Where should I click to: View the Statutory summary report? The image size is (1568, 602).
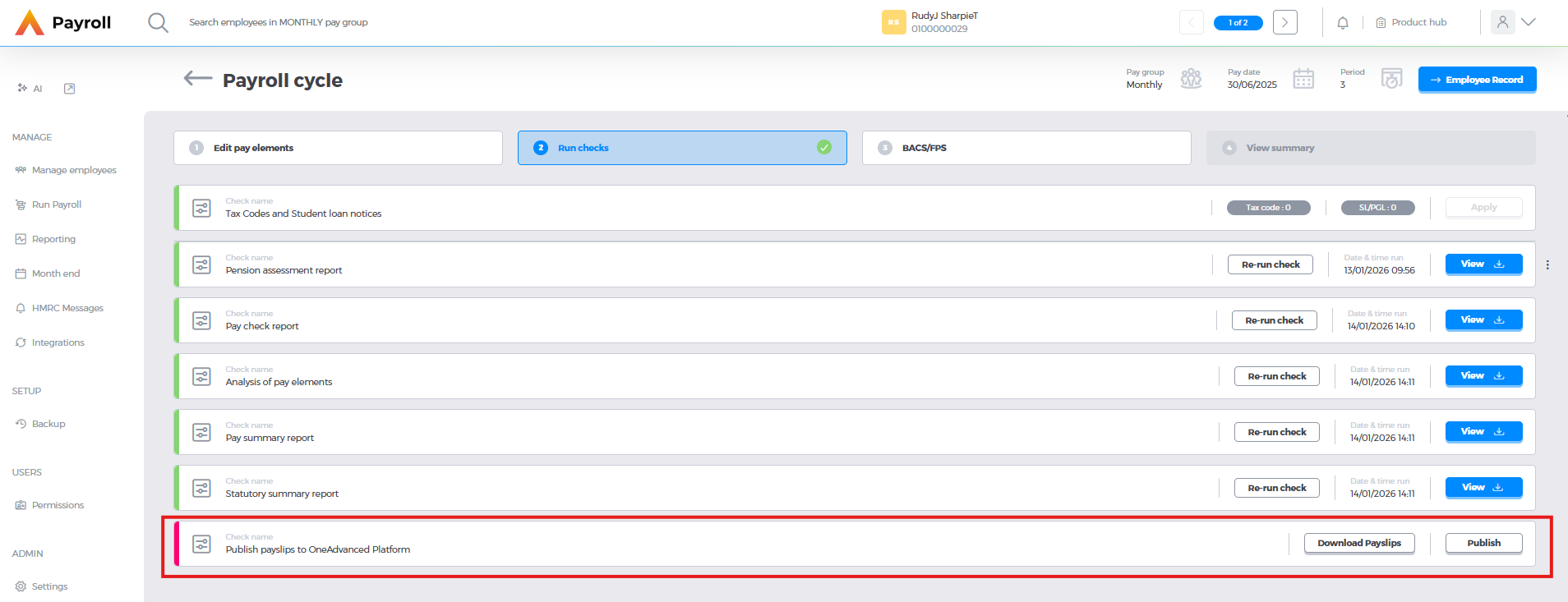[x=1483, y=488]
